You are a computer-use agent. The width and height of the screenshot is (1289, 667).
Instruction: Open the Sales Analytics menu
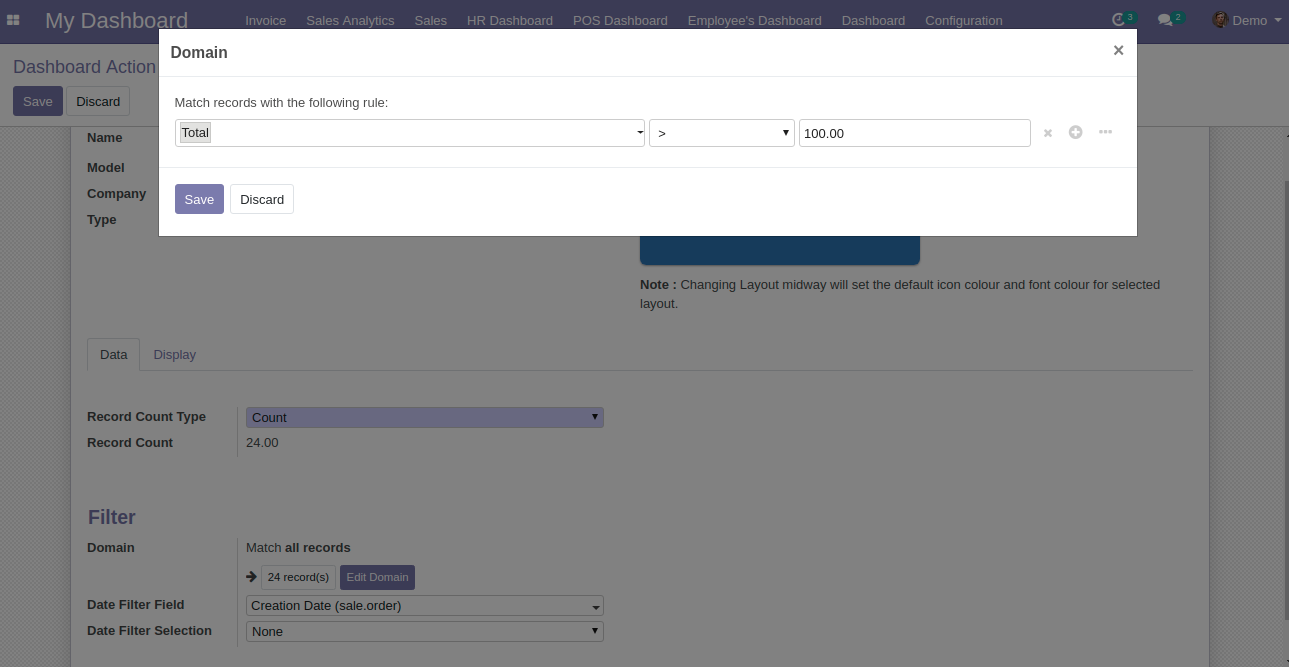[350, 20]
